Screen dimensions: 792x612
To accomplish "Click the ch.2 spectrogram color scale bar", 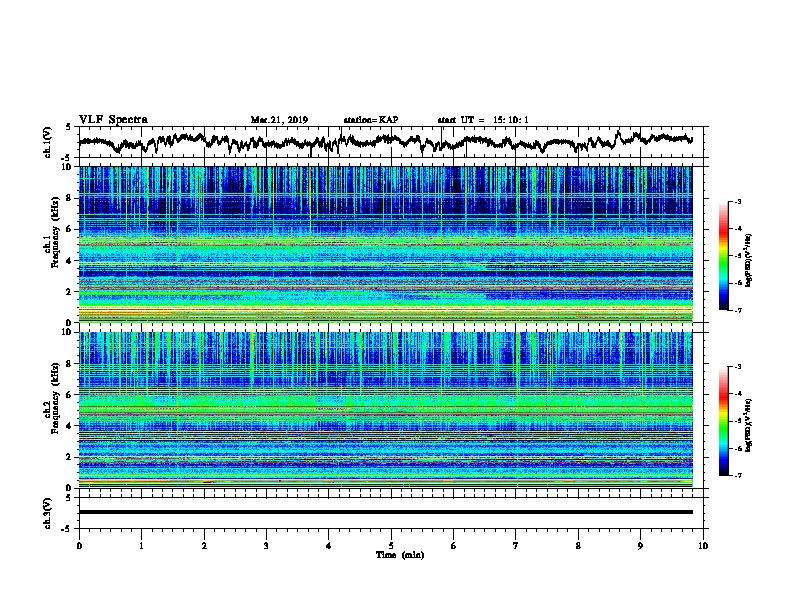I will [724, 421].
